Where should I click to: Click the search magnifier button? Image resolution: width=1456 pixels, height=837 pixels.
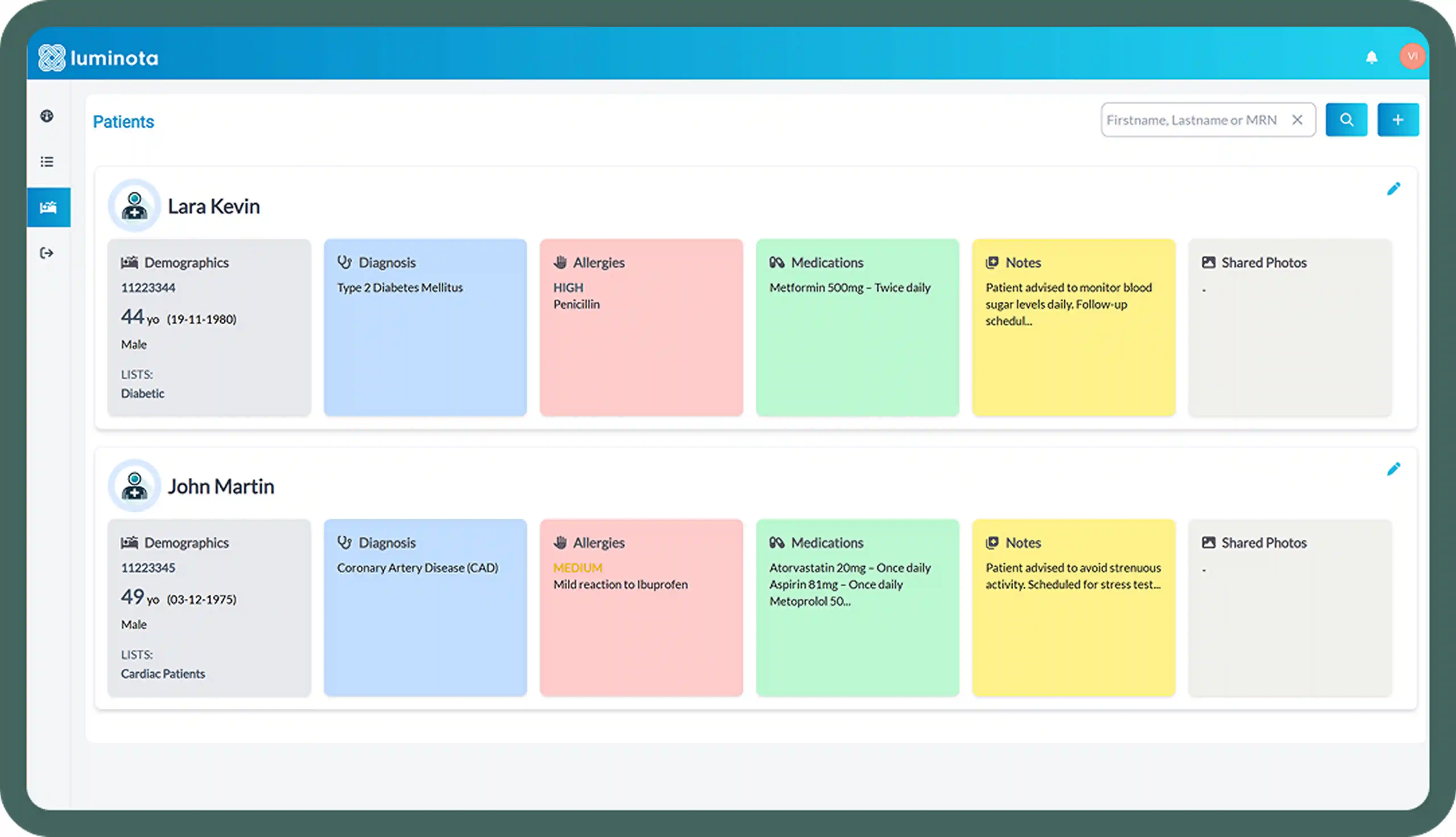point(1346,120)
